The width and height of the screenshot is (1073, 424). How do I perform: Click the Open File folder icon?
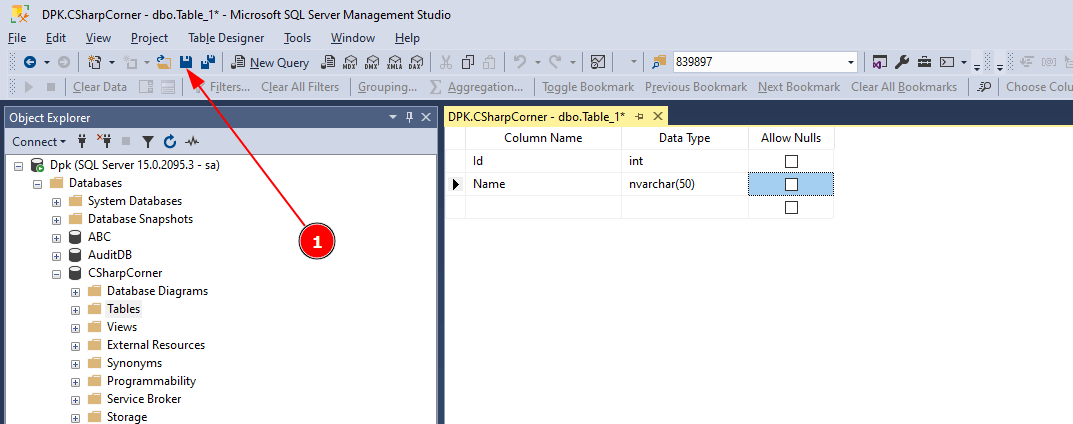(x=165, y=62)
